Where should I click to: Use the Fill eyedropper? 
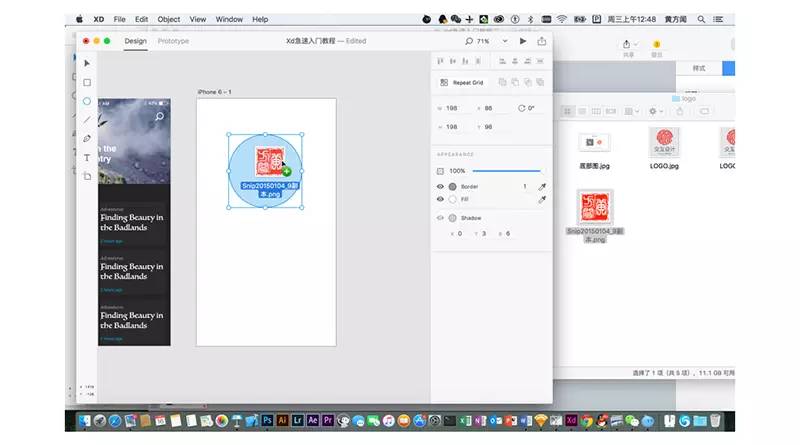(542, 200)
